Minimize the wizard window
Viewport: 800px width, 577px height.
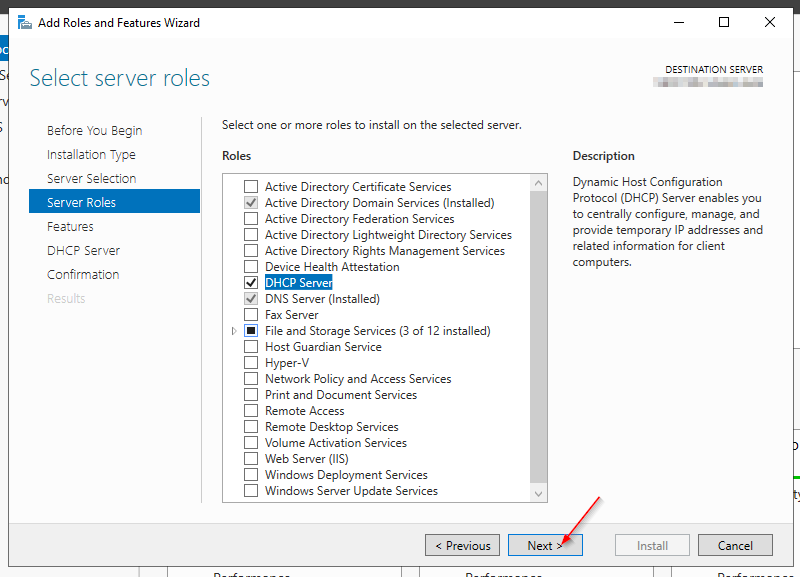click(679, 22)
